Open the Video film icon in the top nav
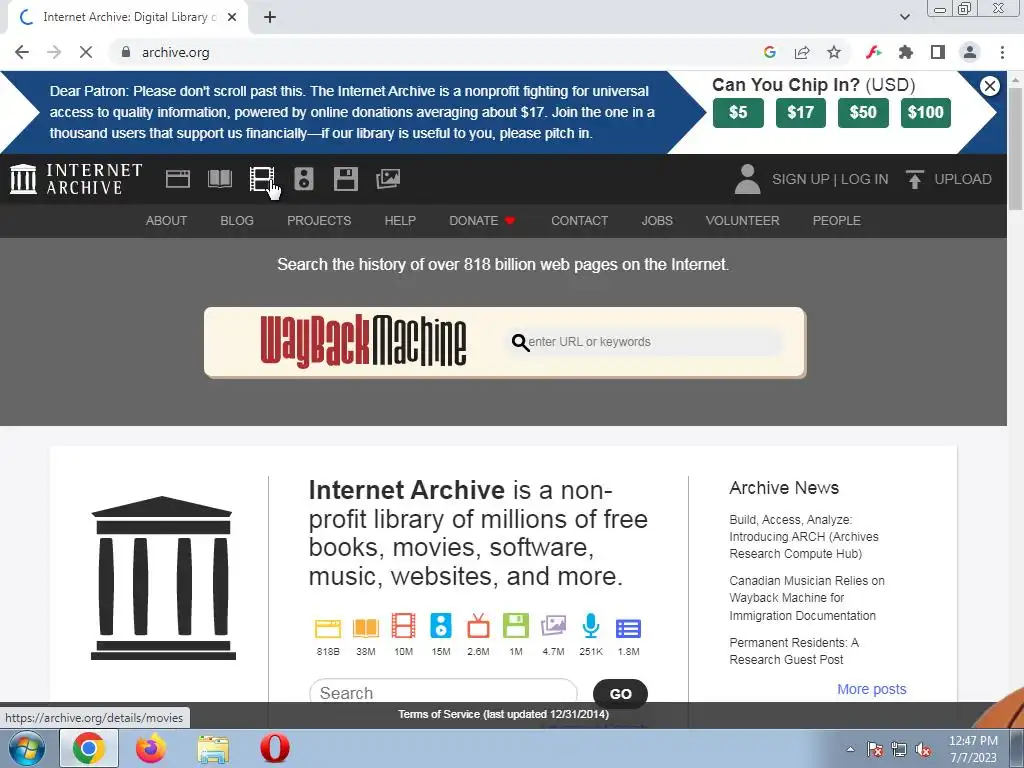 click(x=262, y=179)
